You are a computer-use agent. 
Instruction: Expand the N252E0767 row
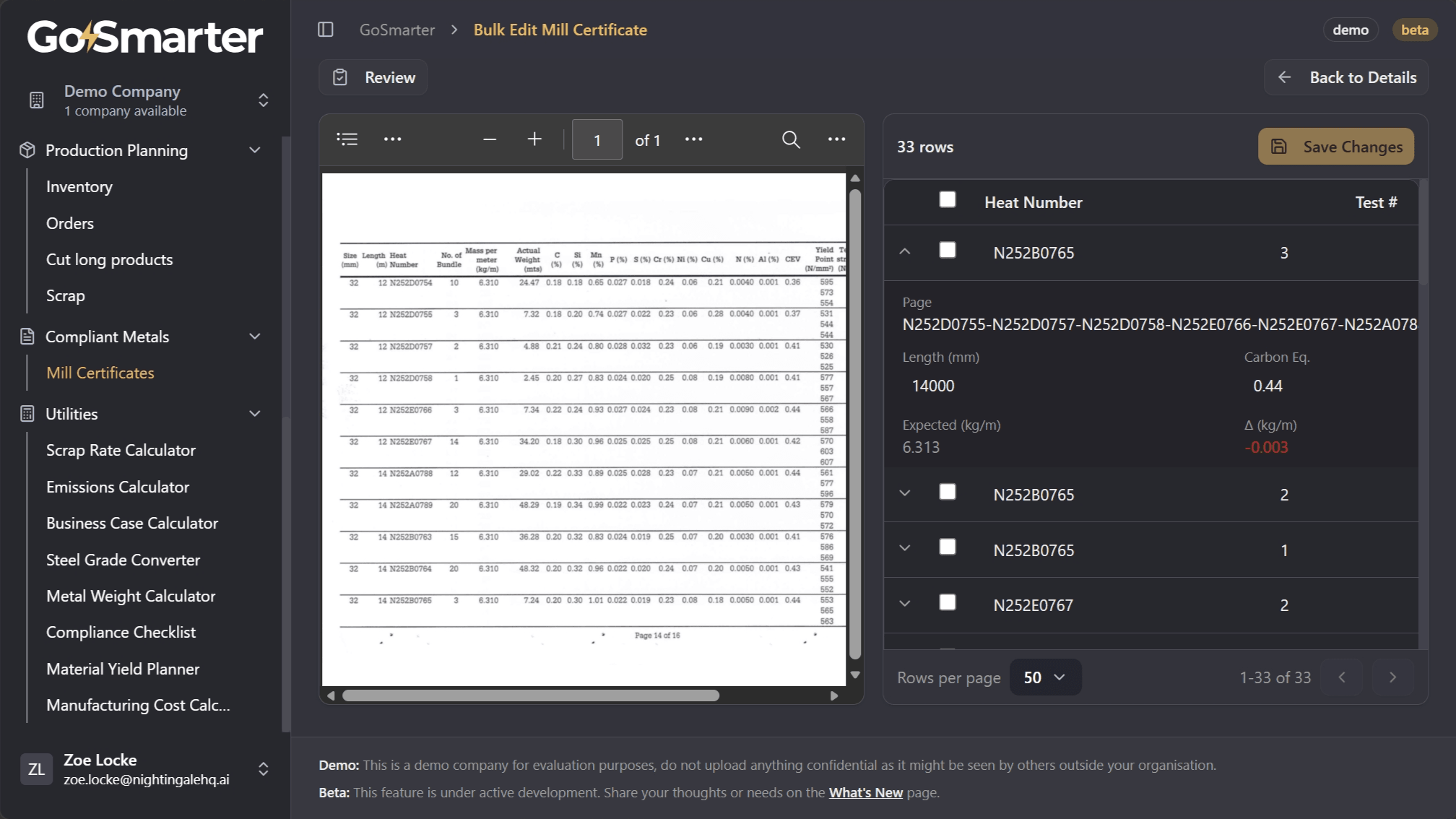pos(905,604)
